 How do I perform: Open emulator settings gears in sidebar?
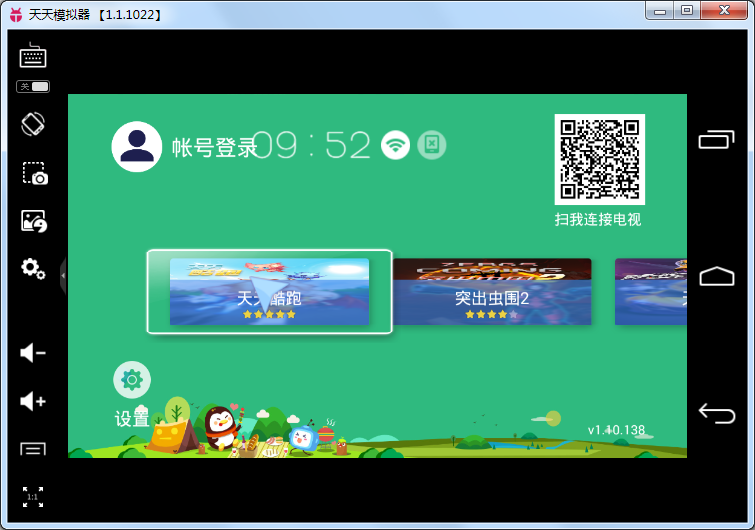33,269
